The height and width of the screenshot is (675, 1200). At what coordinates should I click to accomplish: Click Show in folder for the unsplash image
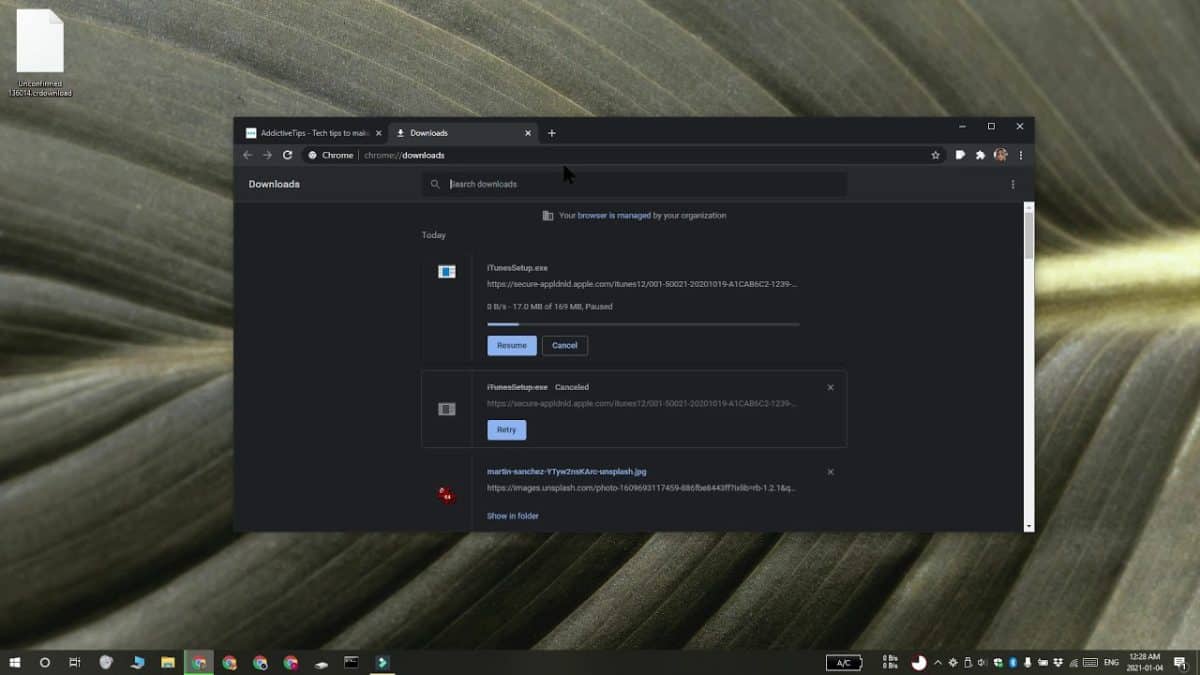513,516
